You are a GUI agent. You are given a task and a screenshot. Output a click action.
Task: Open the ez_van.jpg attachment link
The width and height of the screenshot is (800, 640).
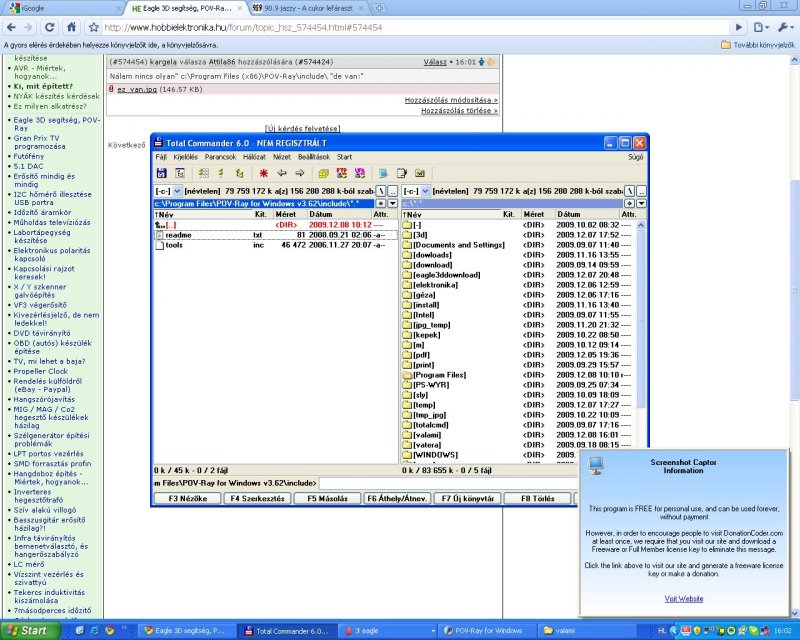137,89
